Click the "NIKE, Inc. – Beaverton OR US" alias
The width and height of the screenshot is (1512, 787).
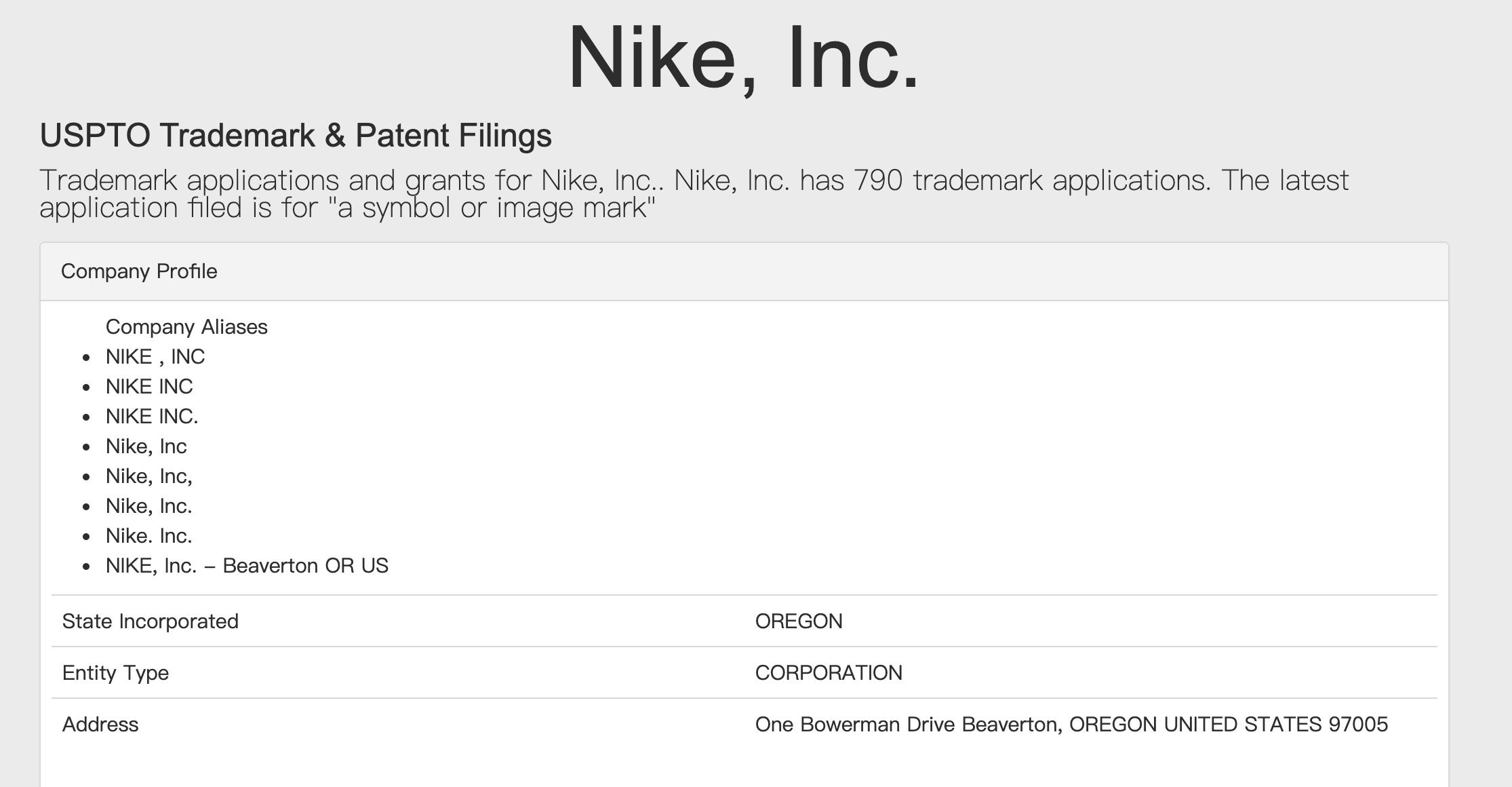(247, 566)
